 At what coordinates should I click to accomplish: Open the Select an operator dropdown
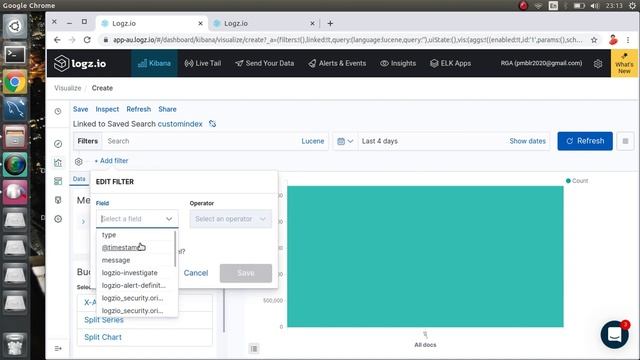click(231, 219)
